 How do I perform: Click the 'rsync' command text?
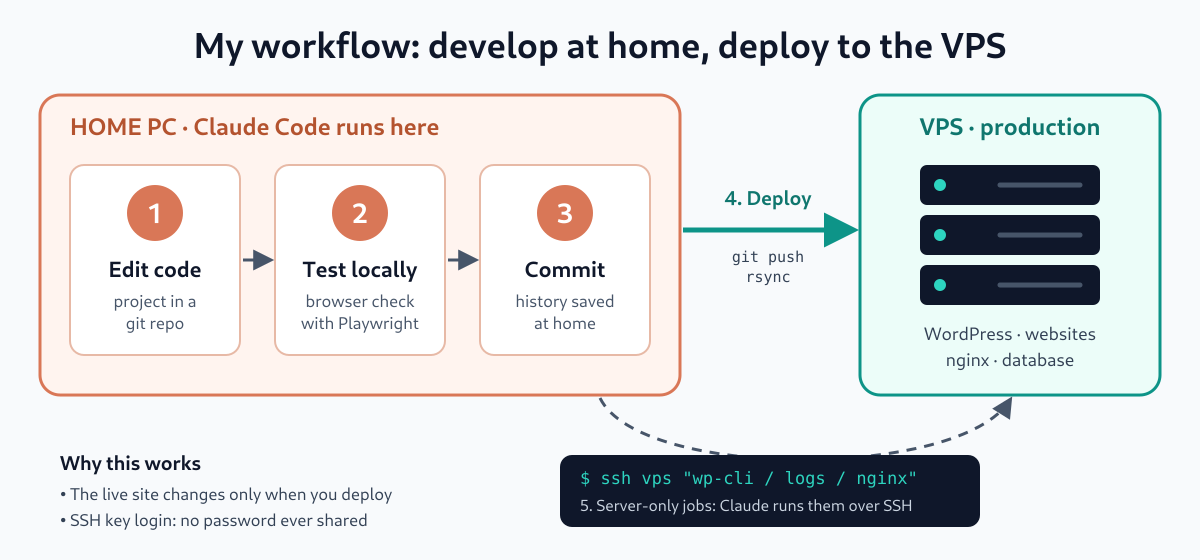[768, 277]
